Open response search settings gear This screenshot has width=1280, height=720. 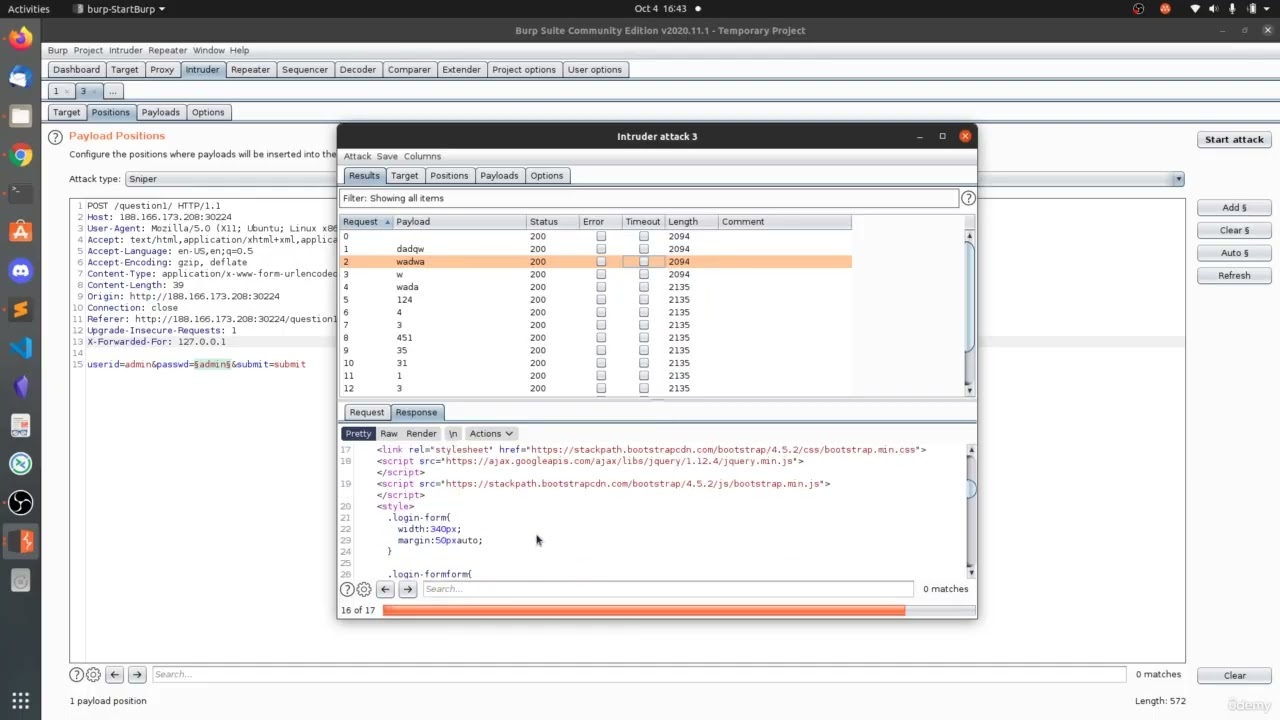coord(364,589)
